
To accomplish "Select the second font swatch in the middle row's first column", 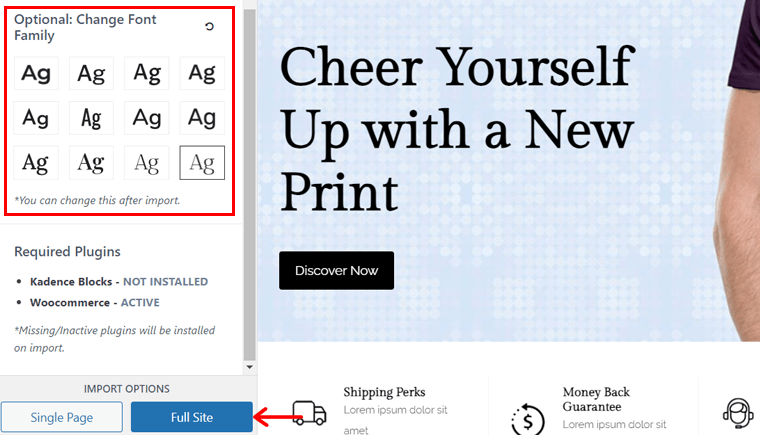I will 36,118.
